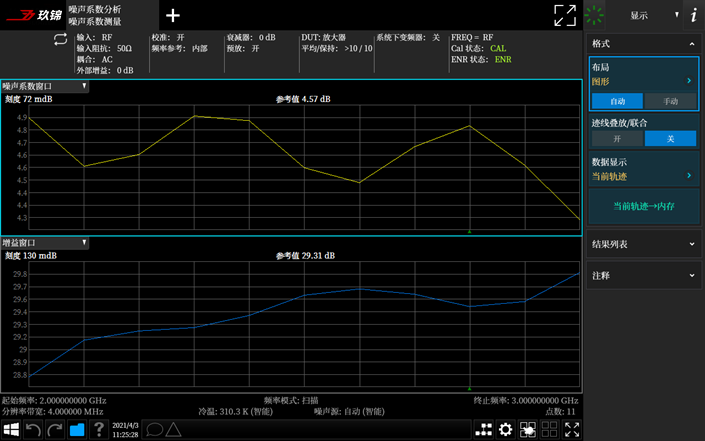Viewport: 705px width, 441px height.
Task: Set layout mode to 手动
Action: point(670,101)
